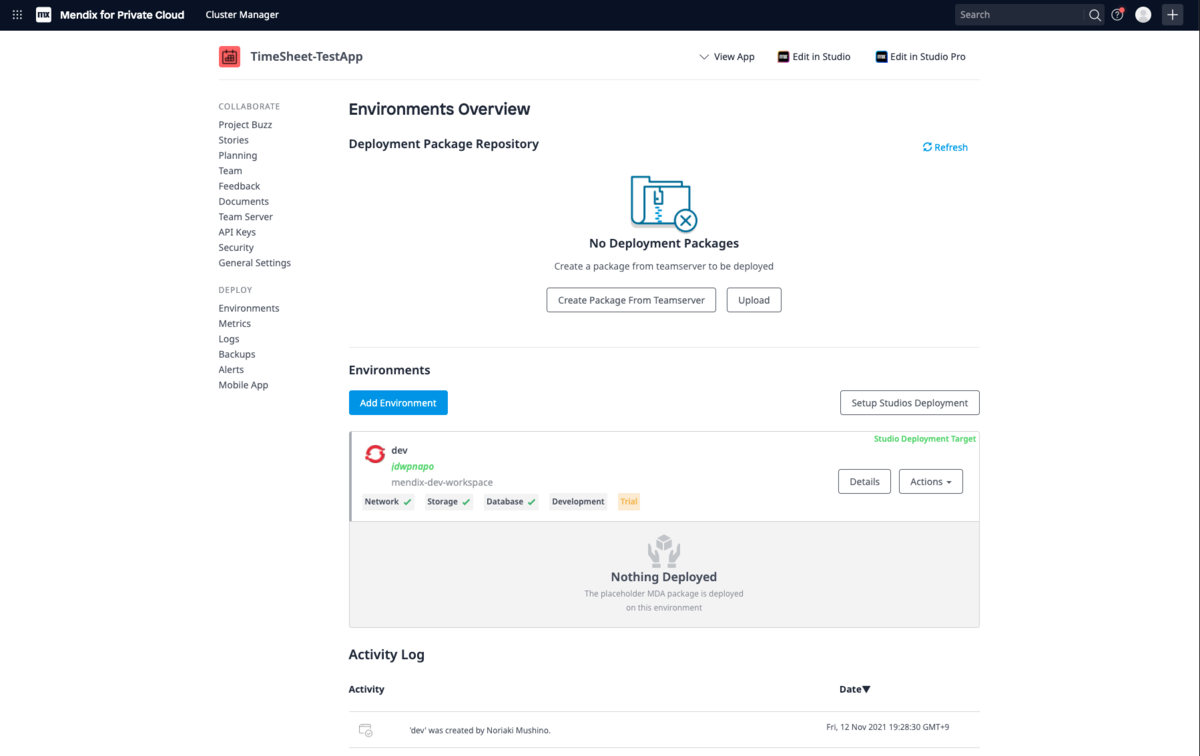The height and width of the screenshot is (756, 1200).
Task: Click Studio Deployment Target label
Action: click(x=925, y=439)
